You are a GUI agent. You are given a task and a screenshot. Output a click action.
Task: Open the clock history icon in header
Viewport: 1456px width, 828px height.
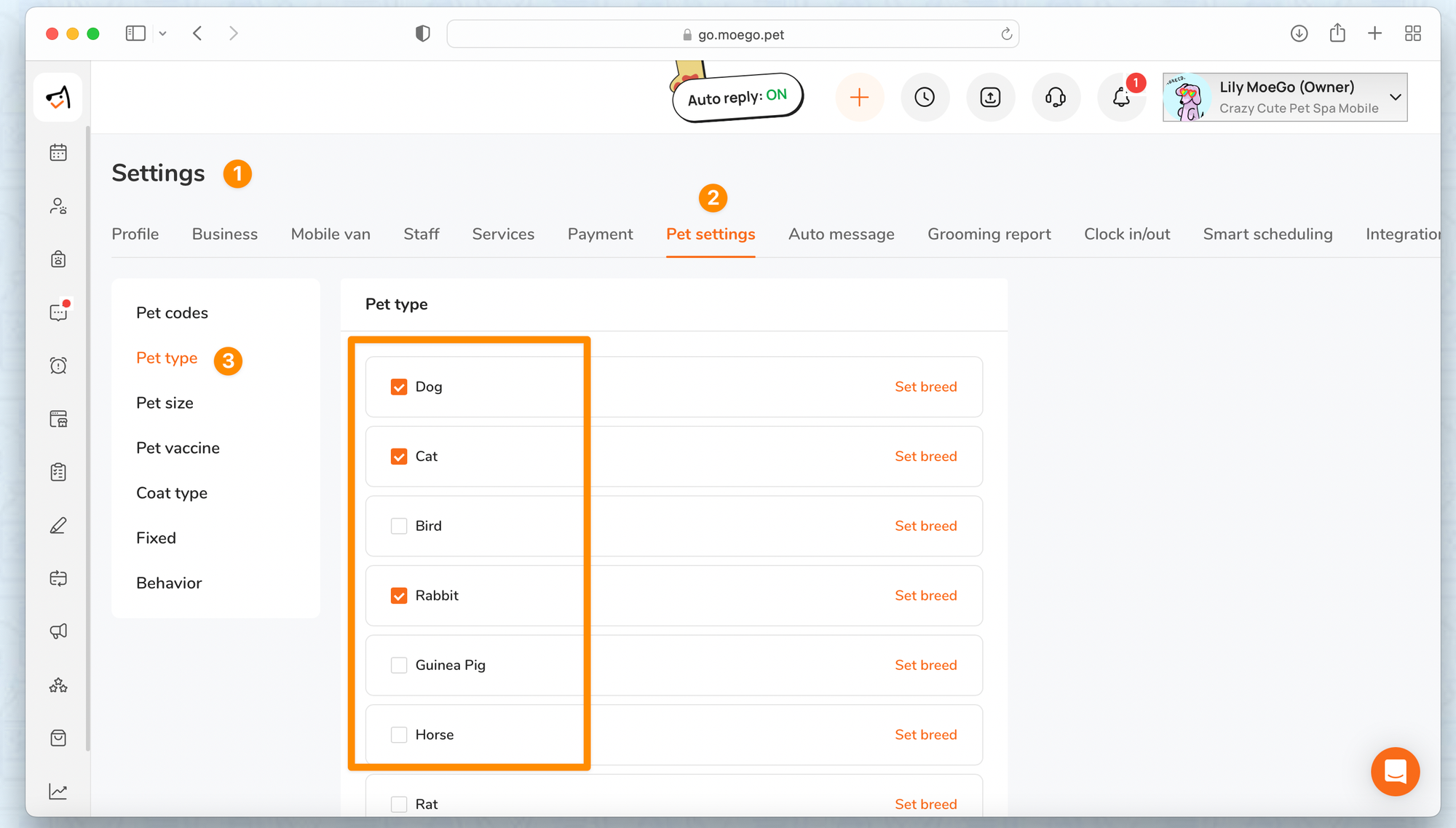[925, 97]
